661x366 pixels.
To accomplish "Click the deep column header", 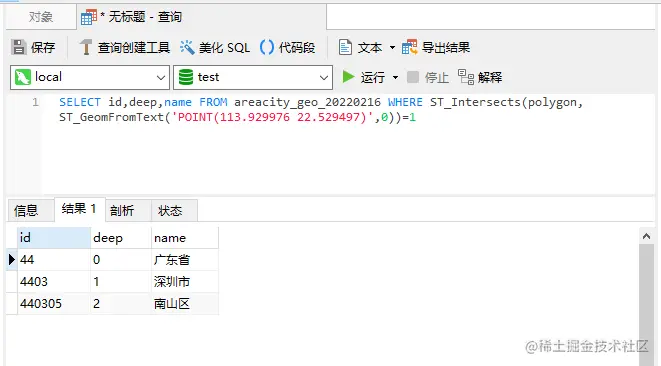I will [x=121, y=238].
